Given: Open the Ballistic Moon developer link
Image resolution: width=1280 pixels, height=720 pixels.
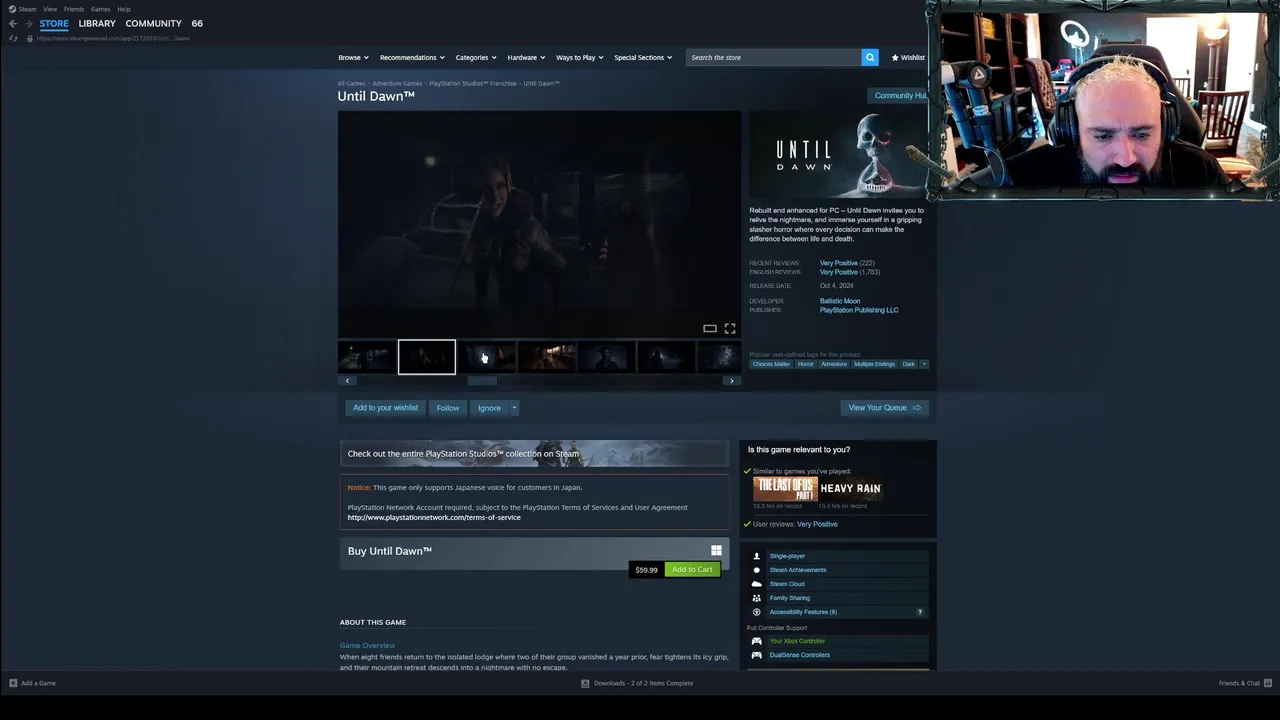Looking at the screenshot, I should [x=840, y=301].
